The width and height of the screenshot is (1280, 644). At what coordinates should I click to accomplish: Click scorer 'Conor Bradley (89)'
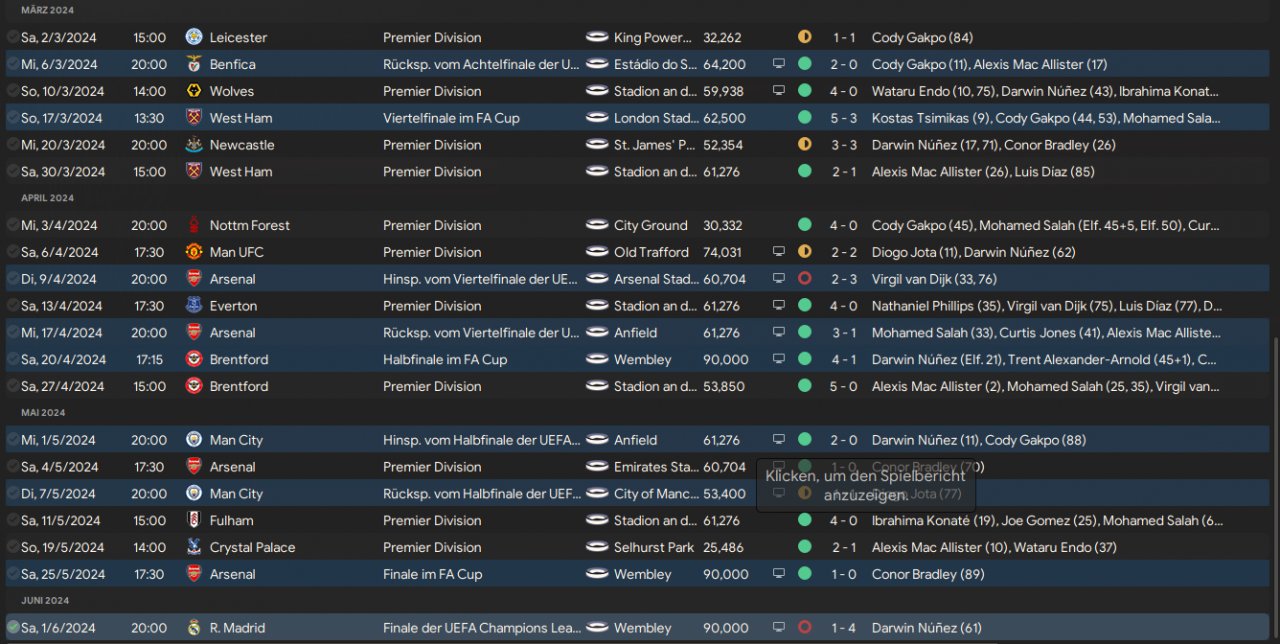pyautogui.click(x=928, y=574)
